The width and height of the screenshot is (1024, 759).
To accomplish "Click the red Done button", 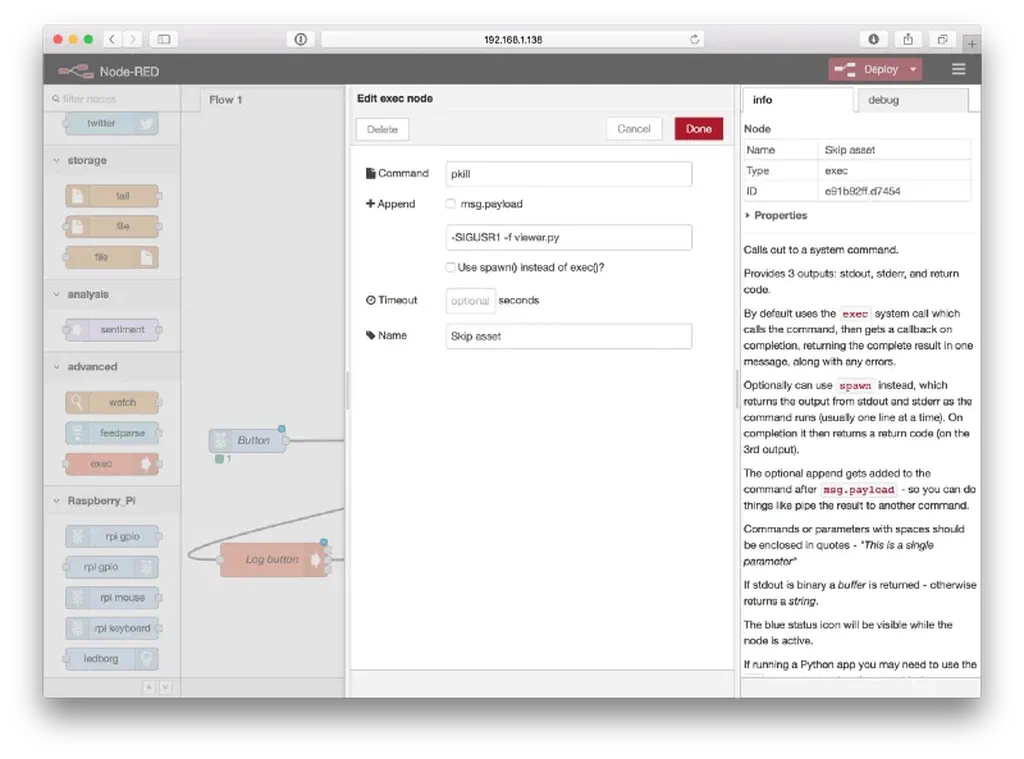I will [699, 129].
